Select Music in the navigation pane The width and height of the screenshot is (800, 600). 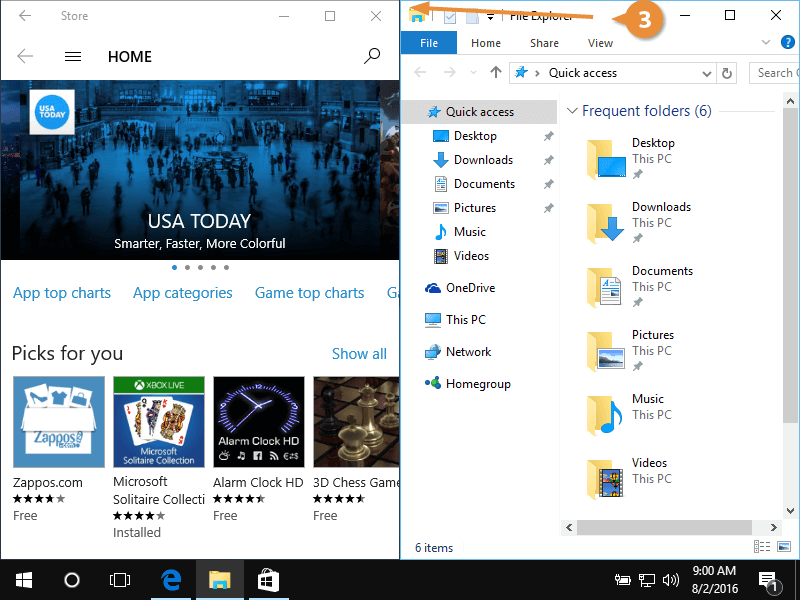click(x=469, y=232)
